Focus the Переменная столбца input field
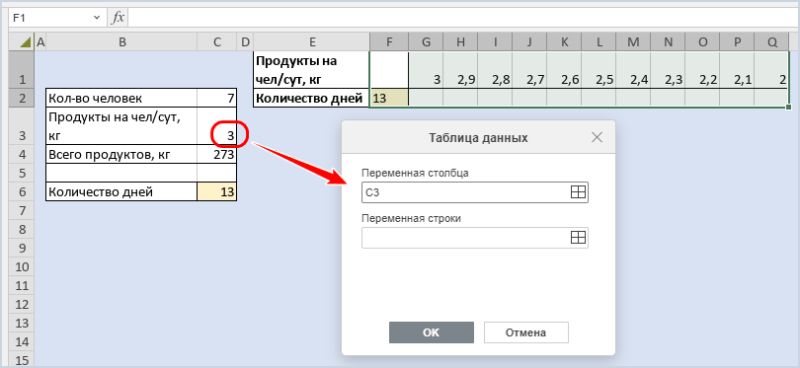The height and width of the screenshot is (368, 800). [474, 192]
